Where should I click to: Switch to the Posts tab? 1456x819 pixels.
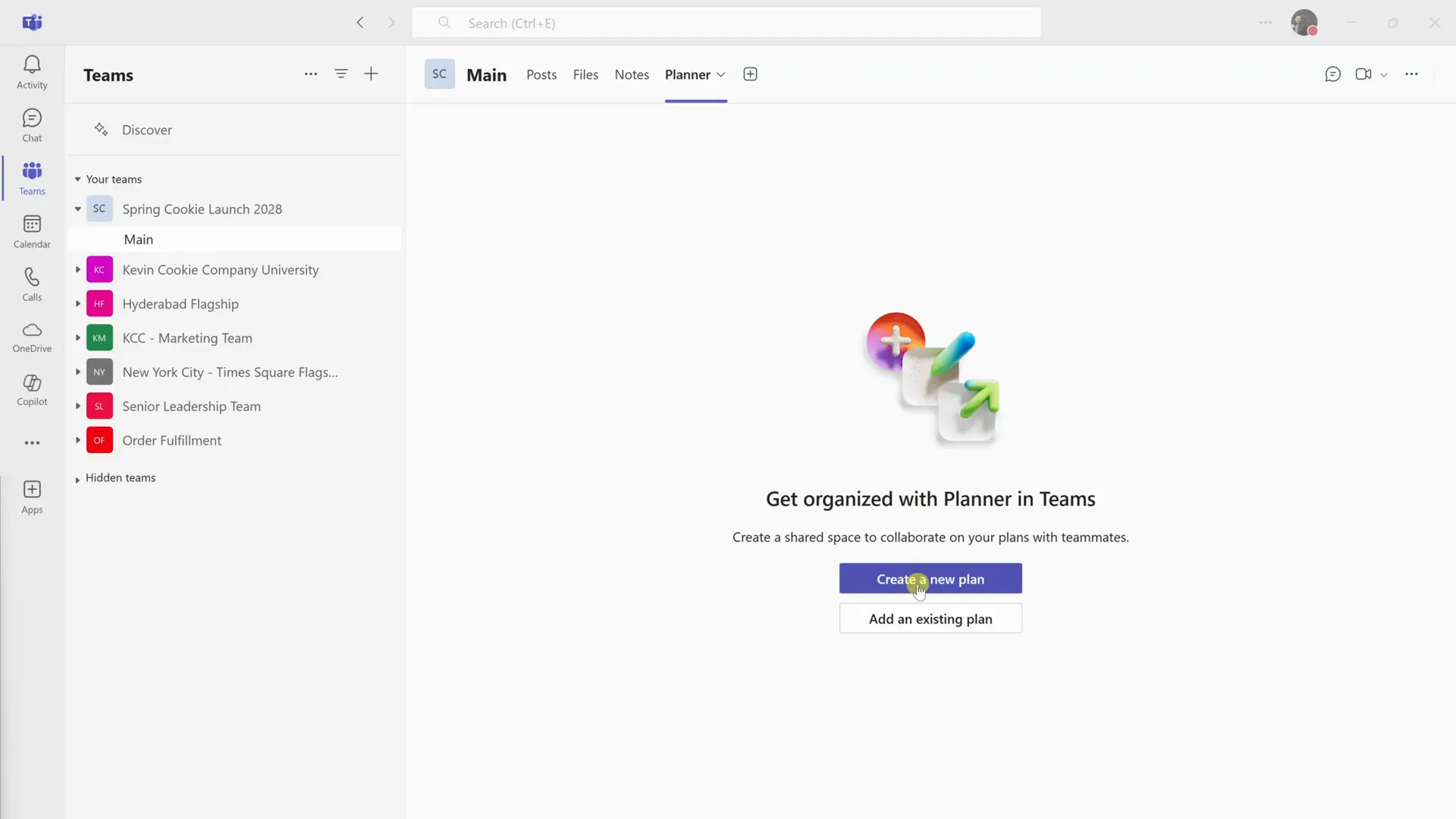(x=541, y=74)
